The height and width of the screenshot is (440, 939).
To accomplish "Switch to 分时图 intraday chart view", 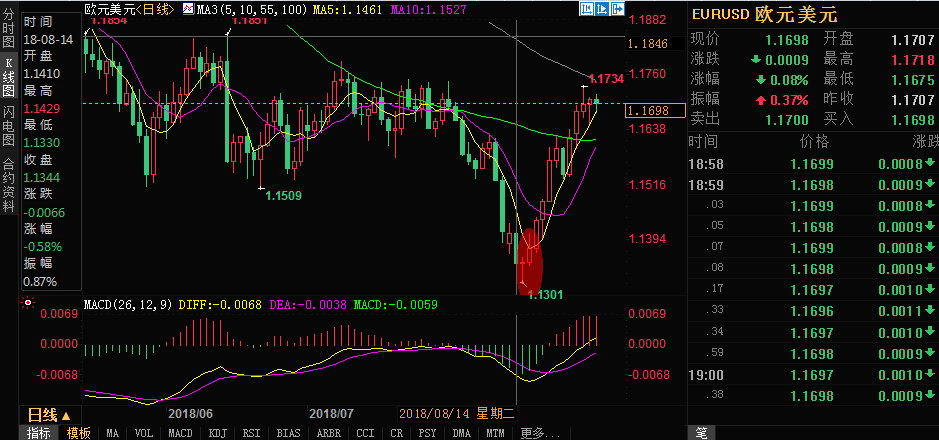I will tap(9, 33).
